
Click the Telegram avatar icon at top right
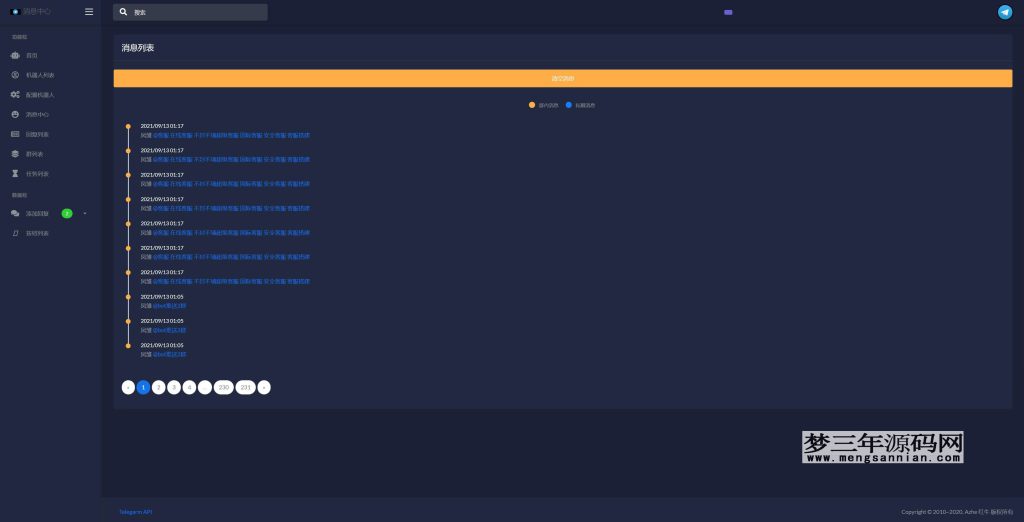1004,12
